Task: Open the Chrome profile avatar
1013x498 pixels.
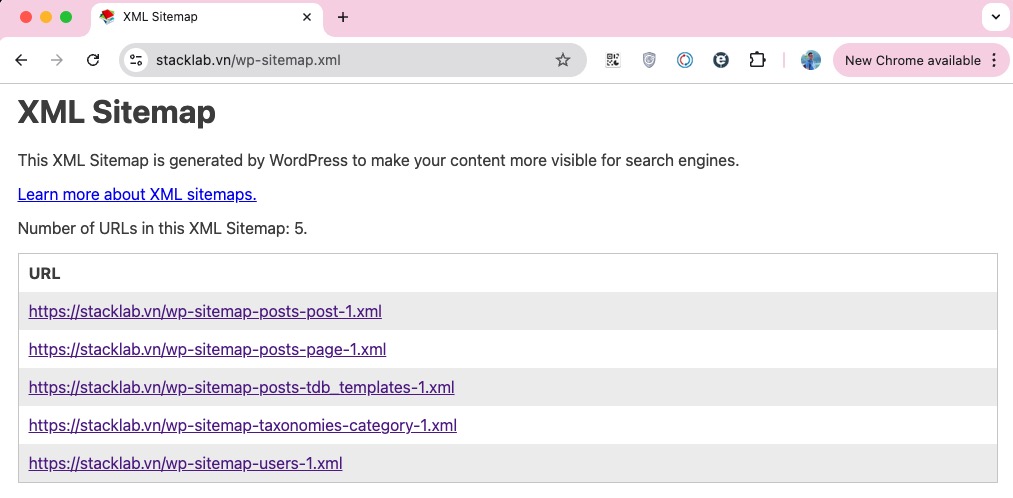Action: 811,60
